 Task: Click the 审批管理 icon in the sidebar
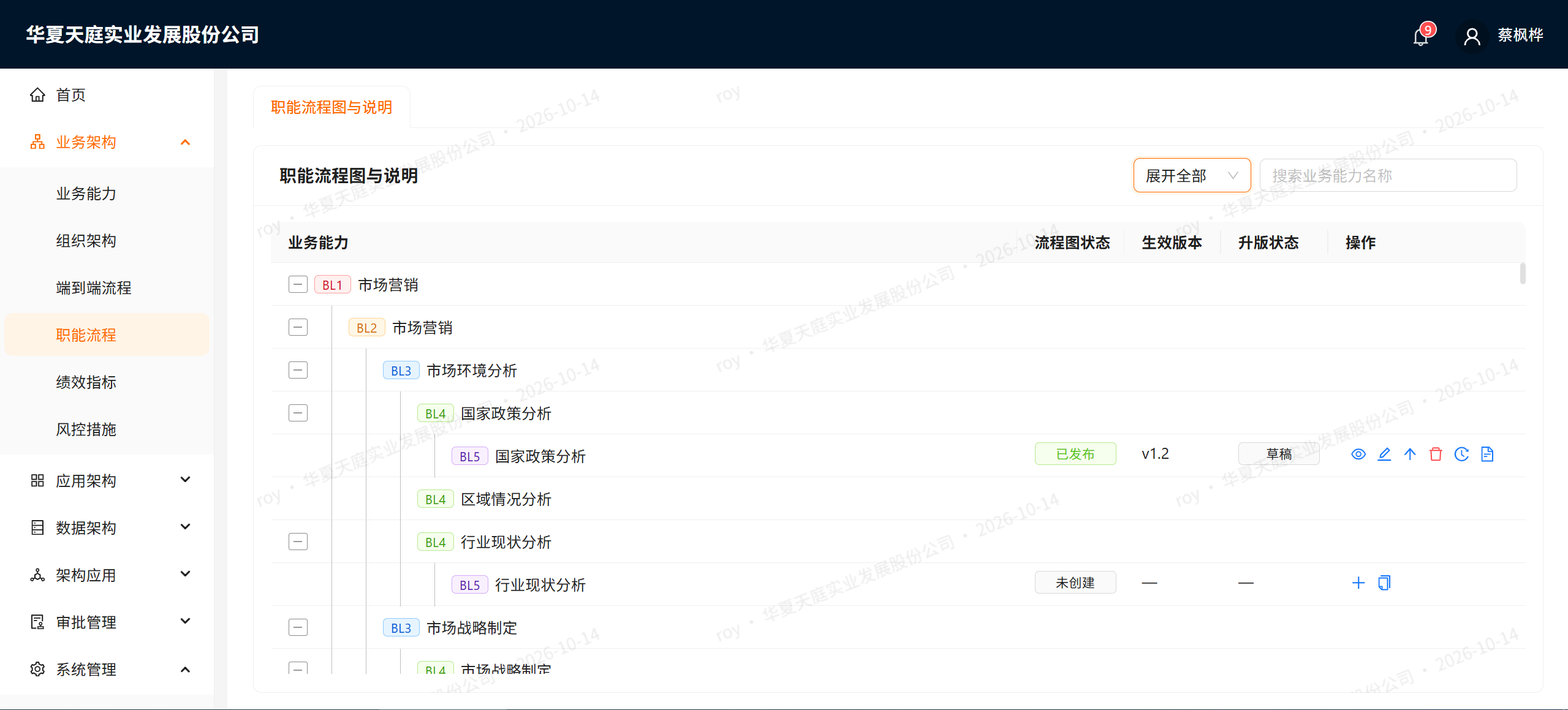pos(37,622)
